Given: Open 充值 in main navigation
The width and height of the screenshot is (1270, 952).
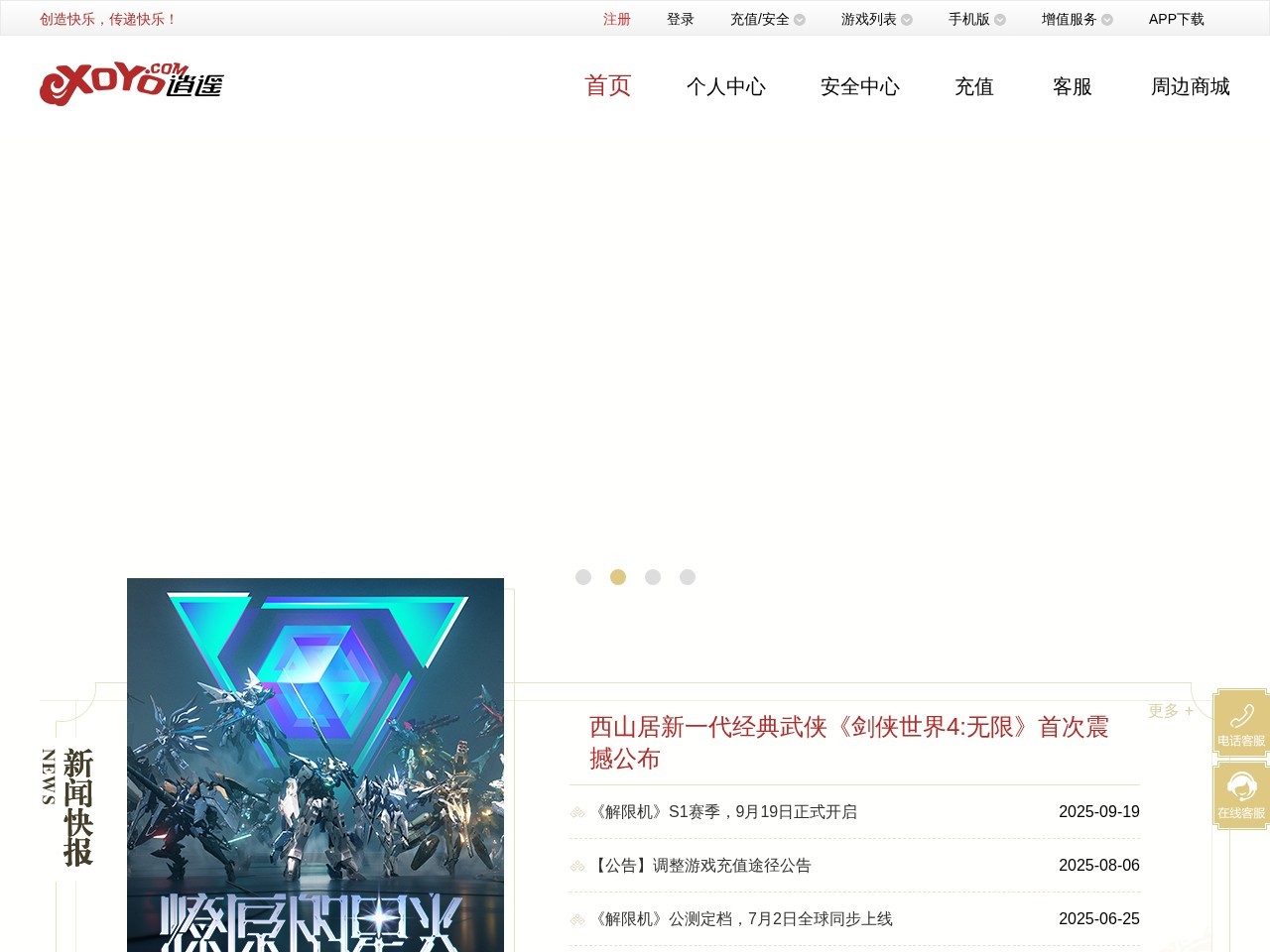Looking at the screenshot, I should (974, 86).
